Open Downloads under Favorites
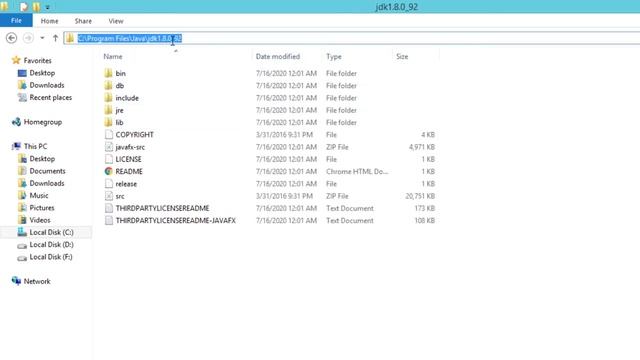Viewport: 640px width, 360px height. click(47, 85)
